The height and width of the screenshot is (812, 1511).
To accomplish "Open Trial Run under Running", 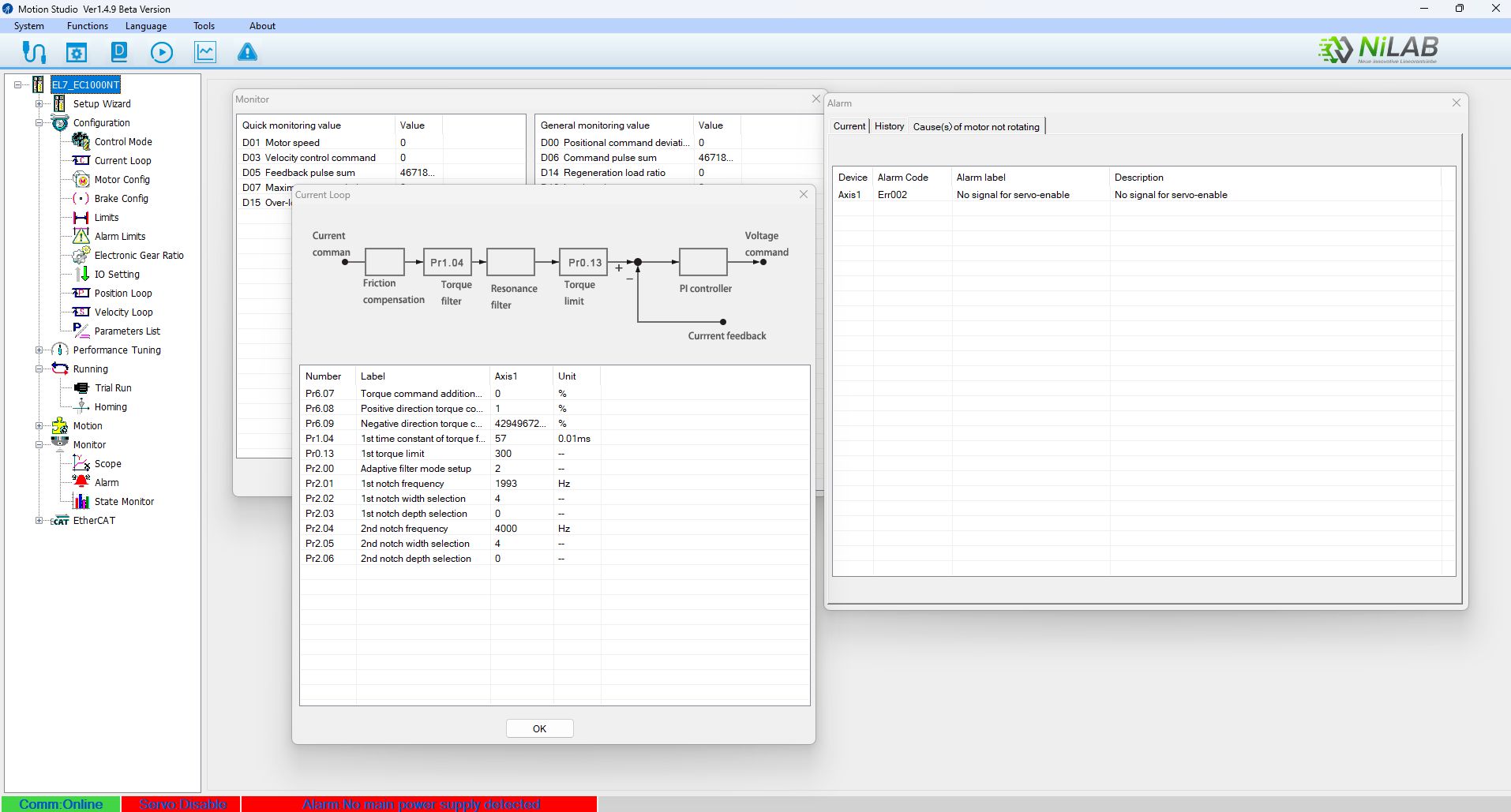I will [113, 388].
